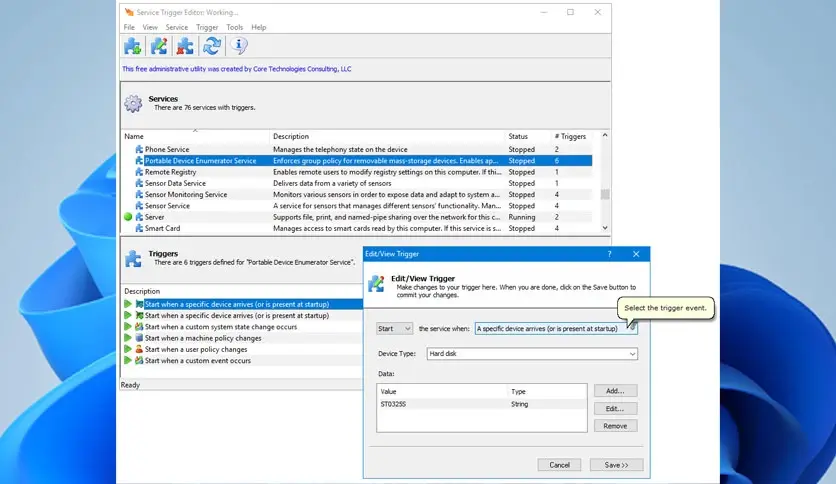The image size is (836, 484).
Task: Click the Running status of Server
Action: [521, 217]
